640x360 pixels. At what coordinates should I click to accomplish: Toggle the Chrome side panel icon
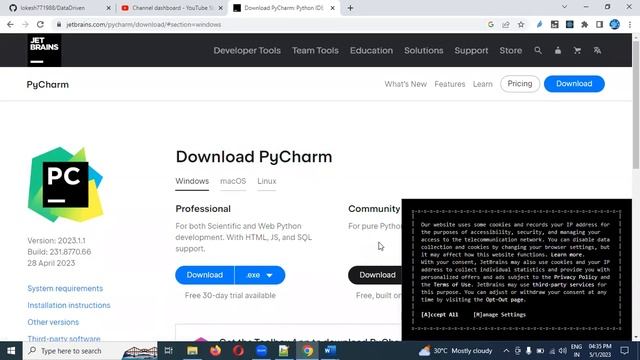click(599, 24)
